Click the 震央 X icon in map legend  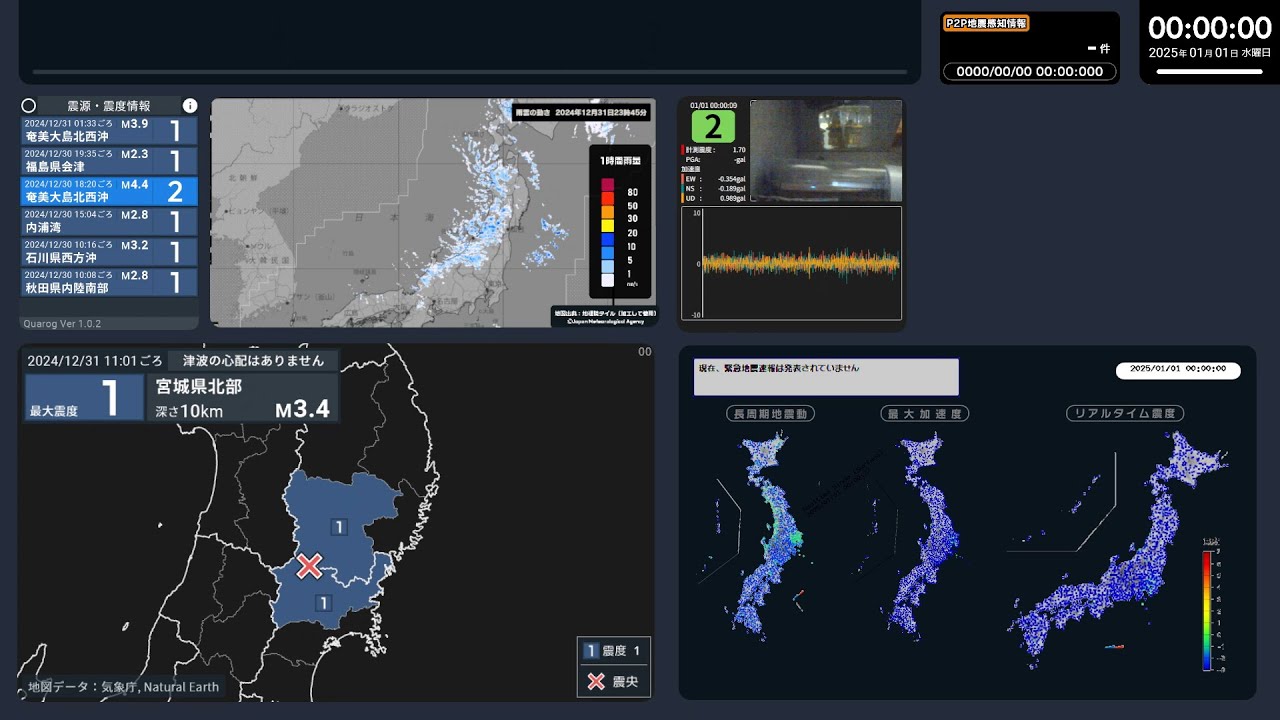click(596, 682)
